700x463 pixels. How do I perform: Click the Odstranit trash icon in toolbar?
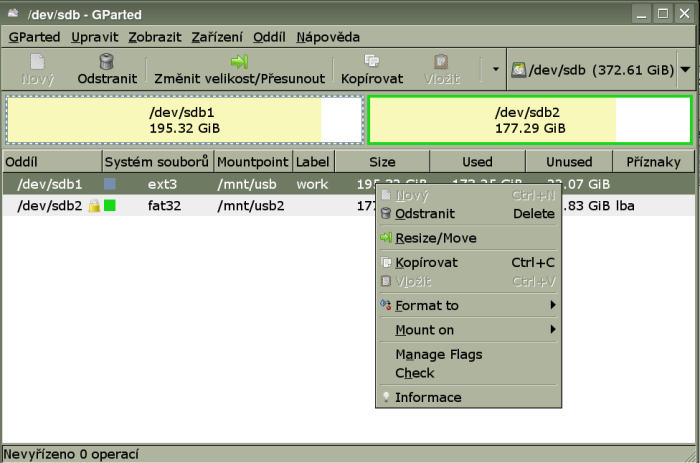coord(106,62)
